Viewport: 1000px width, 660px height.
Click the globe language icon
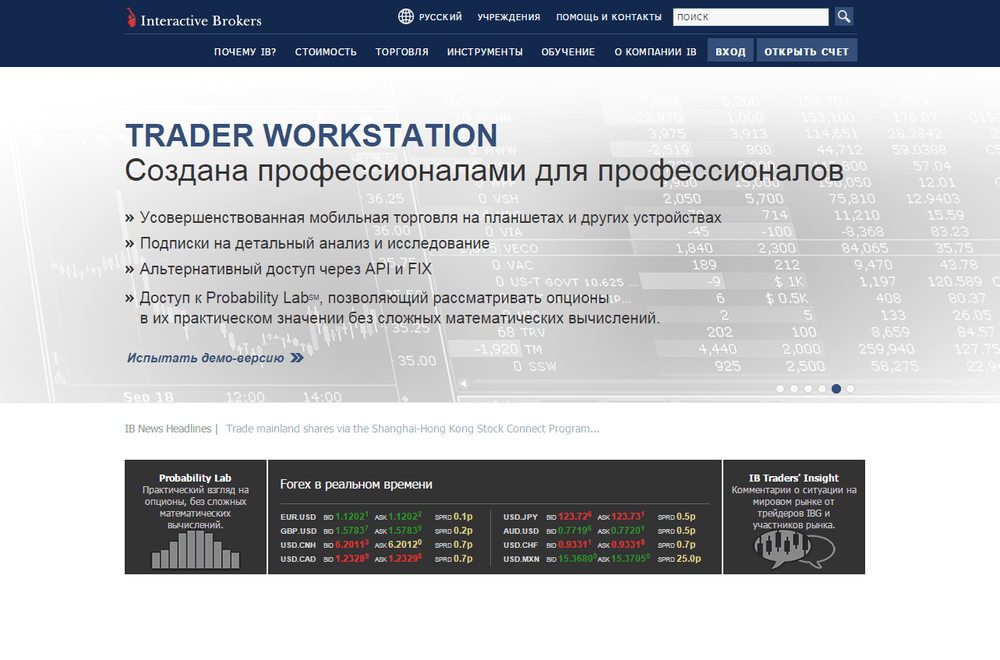pyautogui.click(x=406, y=17)
